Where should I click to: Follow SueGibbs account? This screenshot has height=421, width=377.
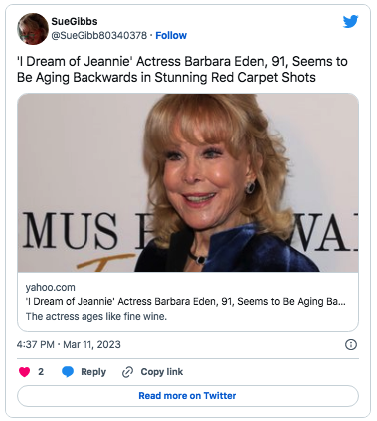(x=171, y=35)
